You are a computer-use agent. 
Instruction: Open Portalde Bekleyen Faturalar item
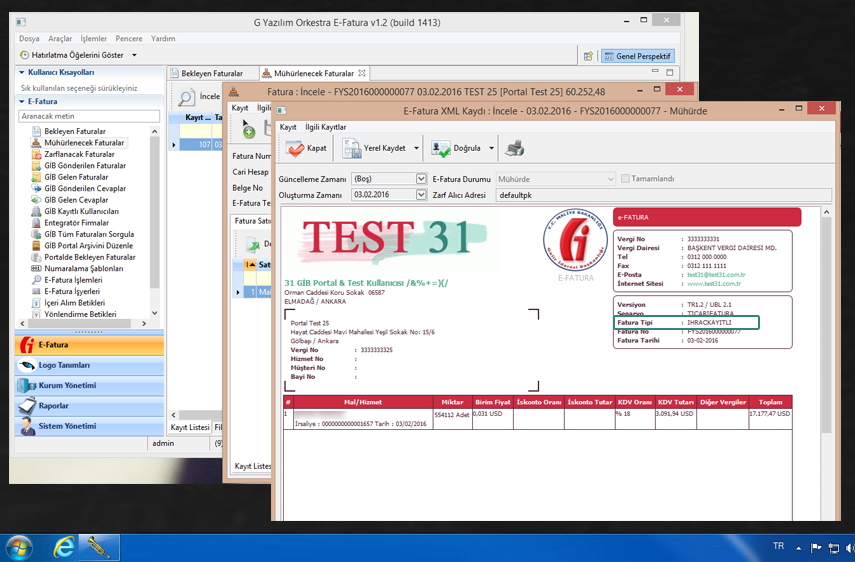[x=89, y=257]
